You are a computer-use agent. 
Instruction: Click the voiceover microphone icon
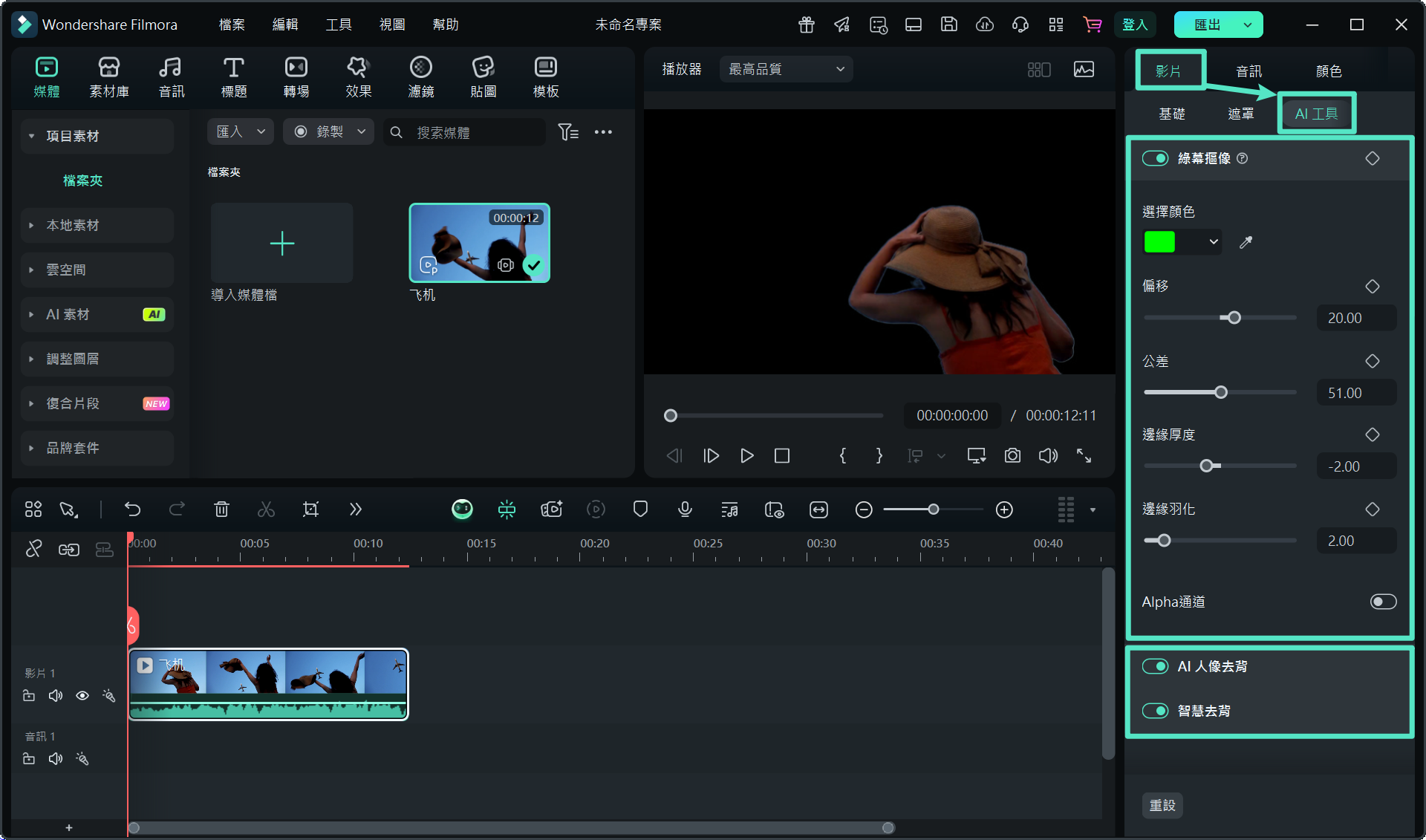685,509
